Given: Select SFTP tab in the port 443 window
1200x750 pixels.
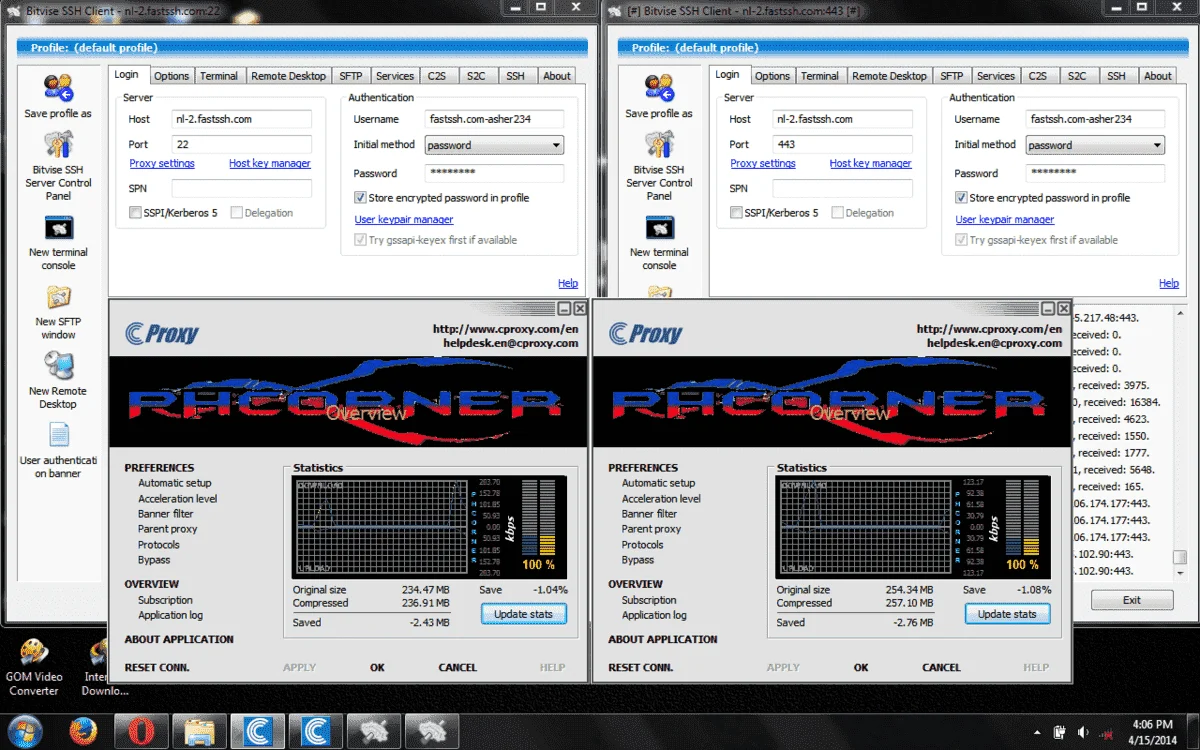Looking at the screenshot, I should (951, 76).
